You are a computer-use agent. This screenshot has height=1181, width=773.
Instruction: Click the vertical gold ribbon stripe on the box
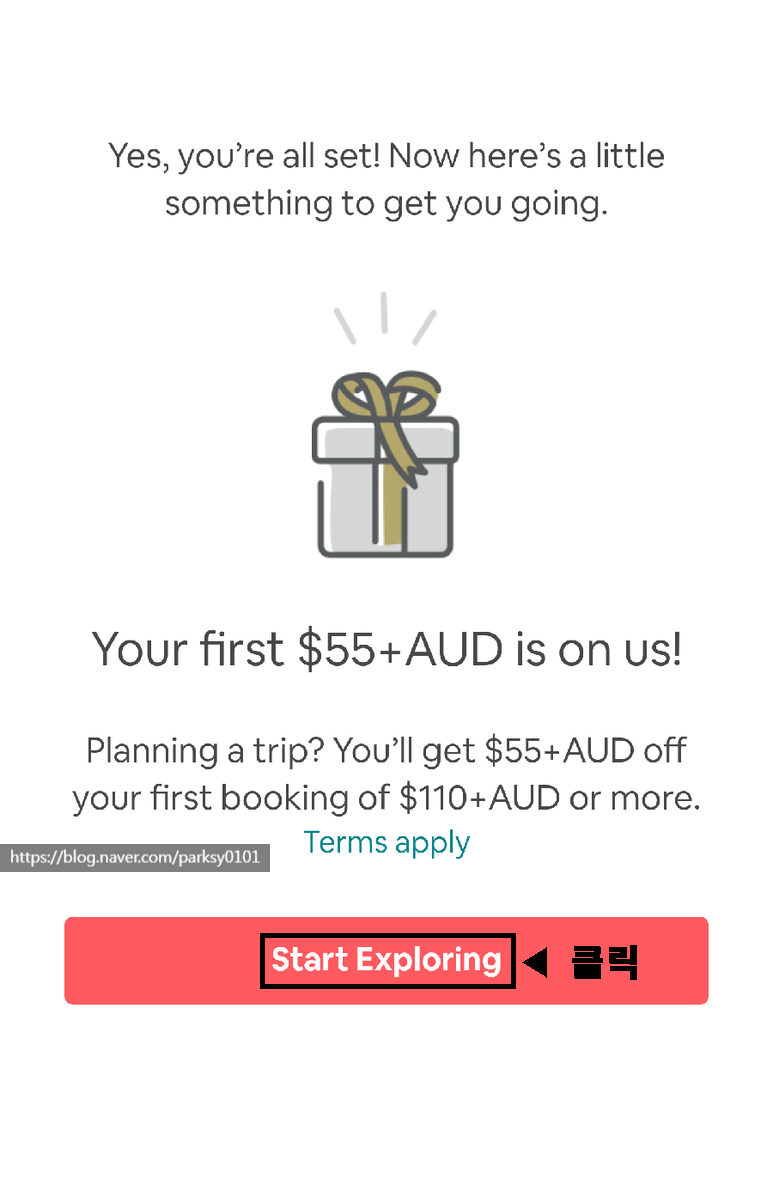[x=393, y=503]
